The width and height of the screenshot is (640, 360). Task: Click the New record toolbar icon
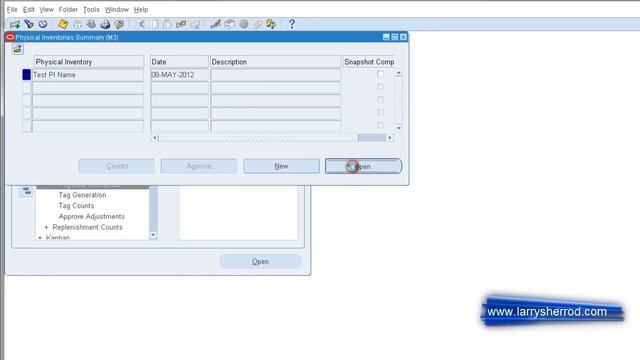click(15, 24)
